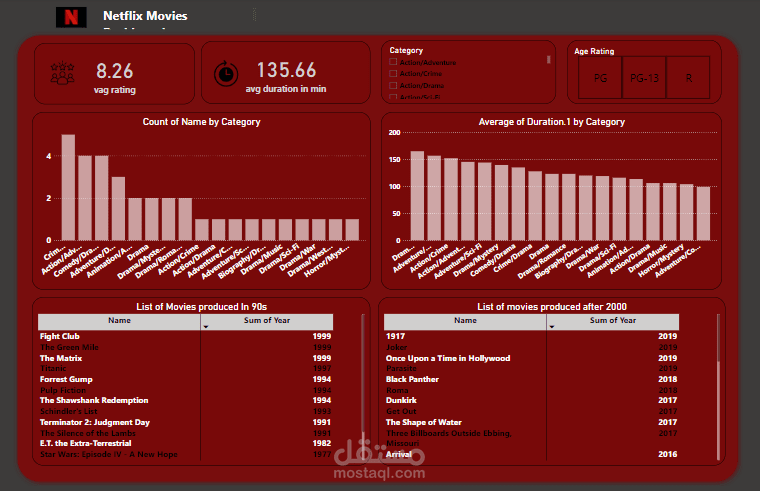Select the Arrival row

point(532,455)
